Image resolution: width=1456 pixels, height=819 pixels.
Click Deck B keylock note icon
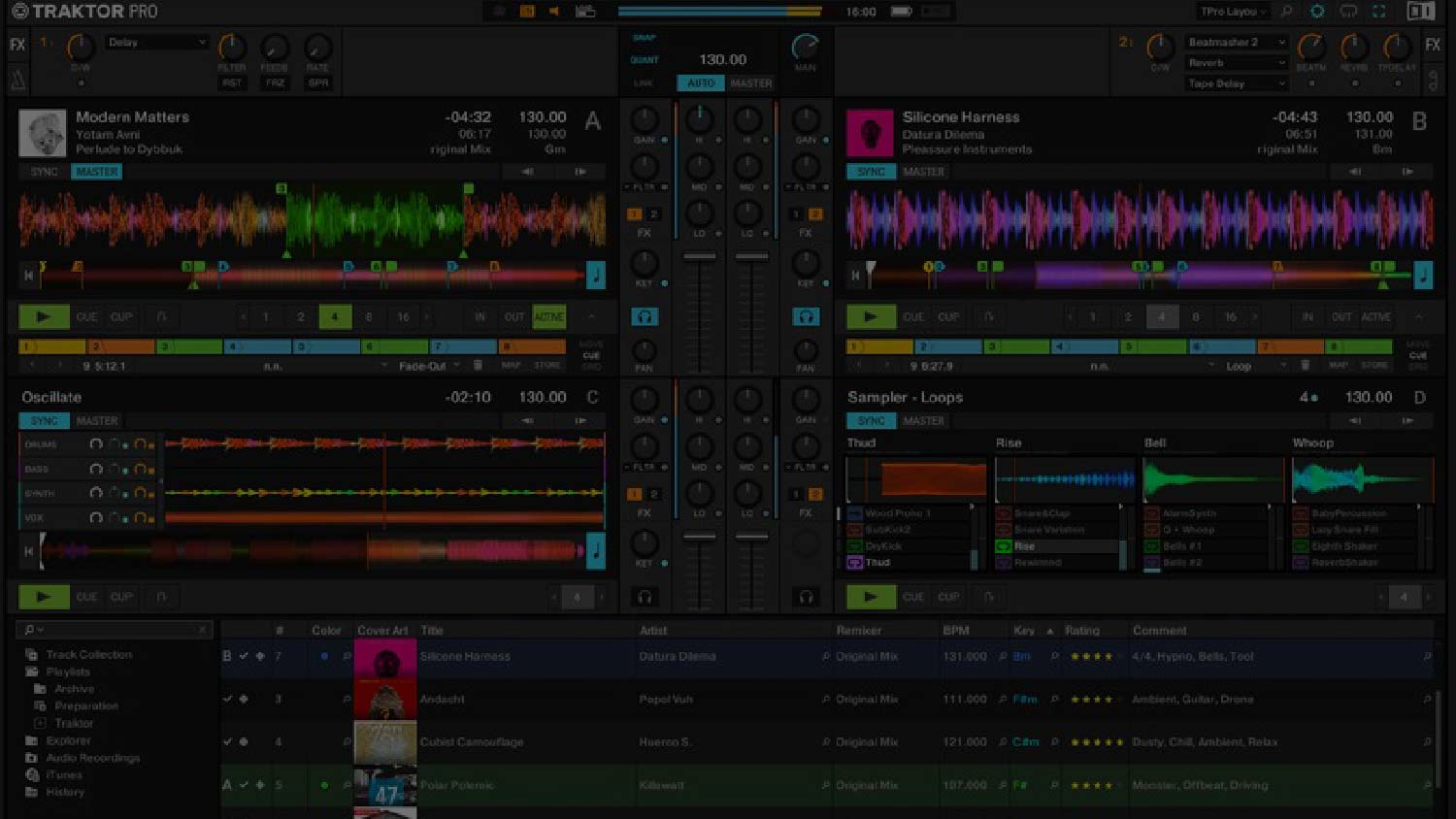1423,275
